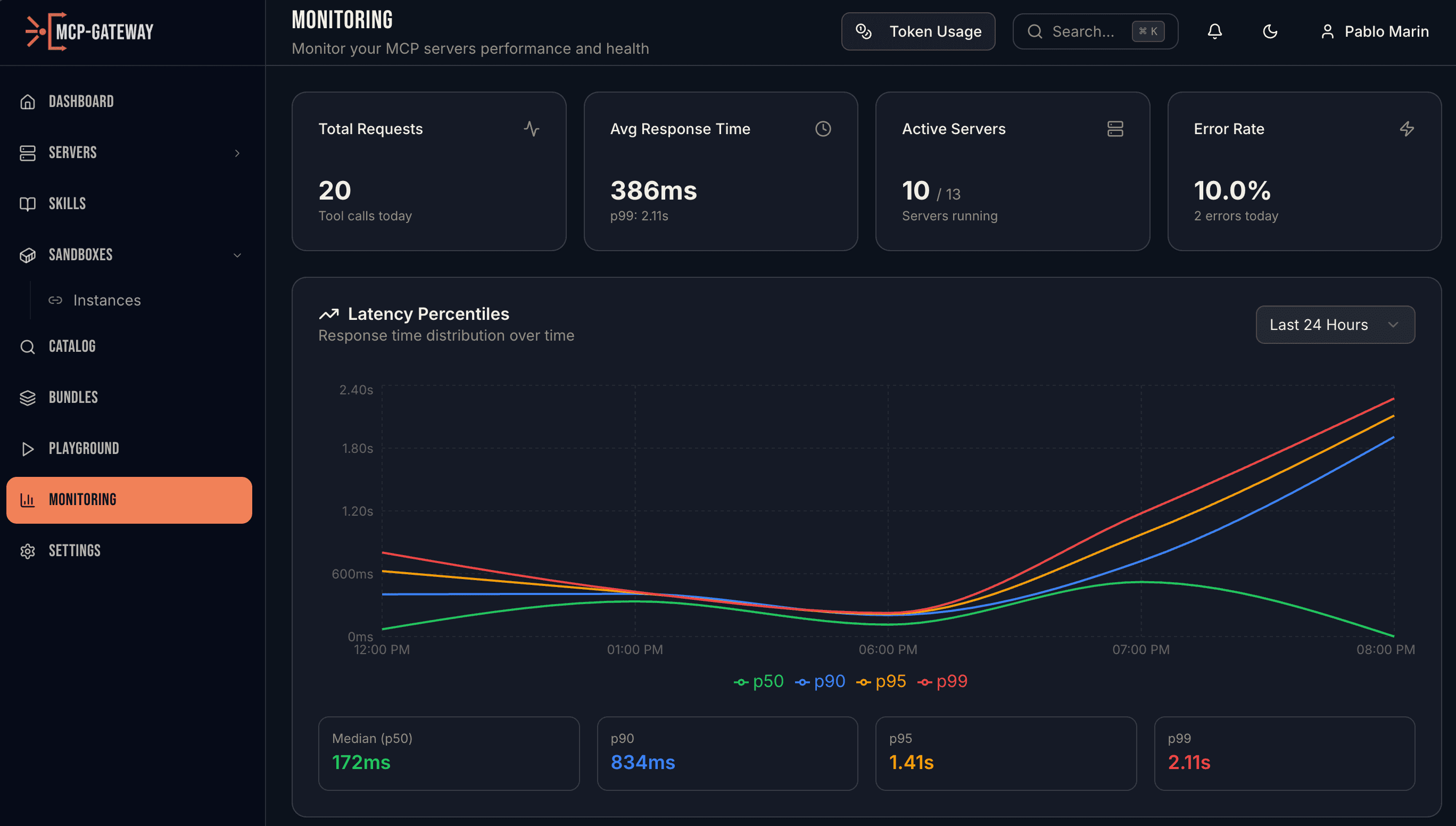The width and height of the screenshot is (1456, 826).
Task: Click the Sandboxes cube icon
Action: click(x=27, y=255)
